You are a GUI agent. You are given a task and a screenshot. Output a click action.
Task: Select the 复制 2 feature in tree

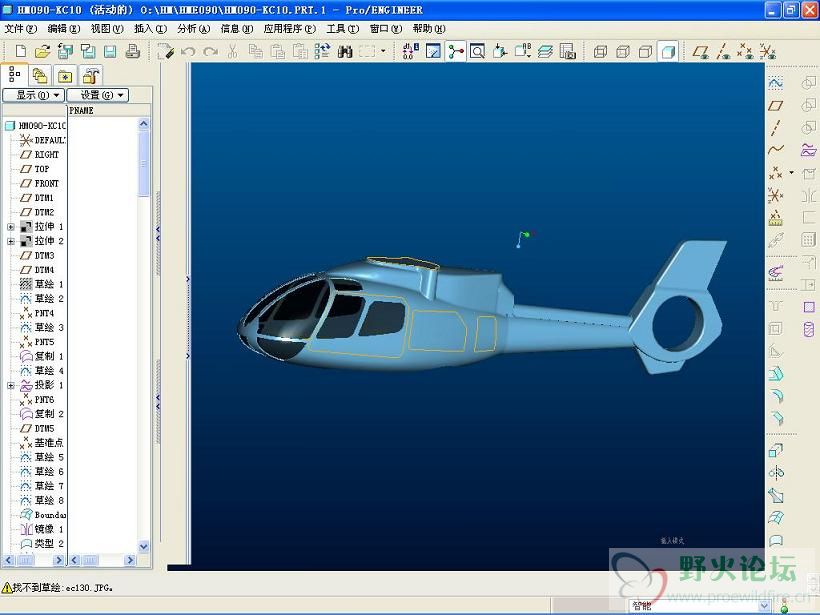pos(42,414)
